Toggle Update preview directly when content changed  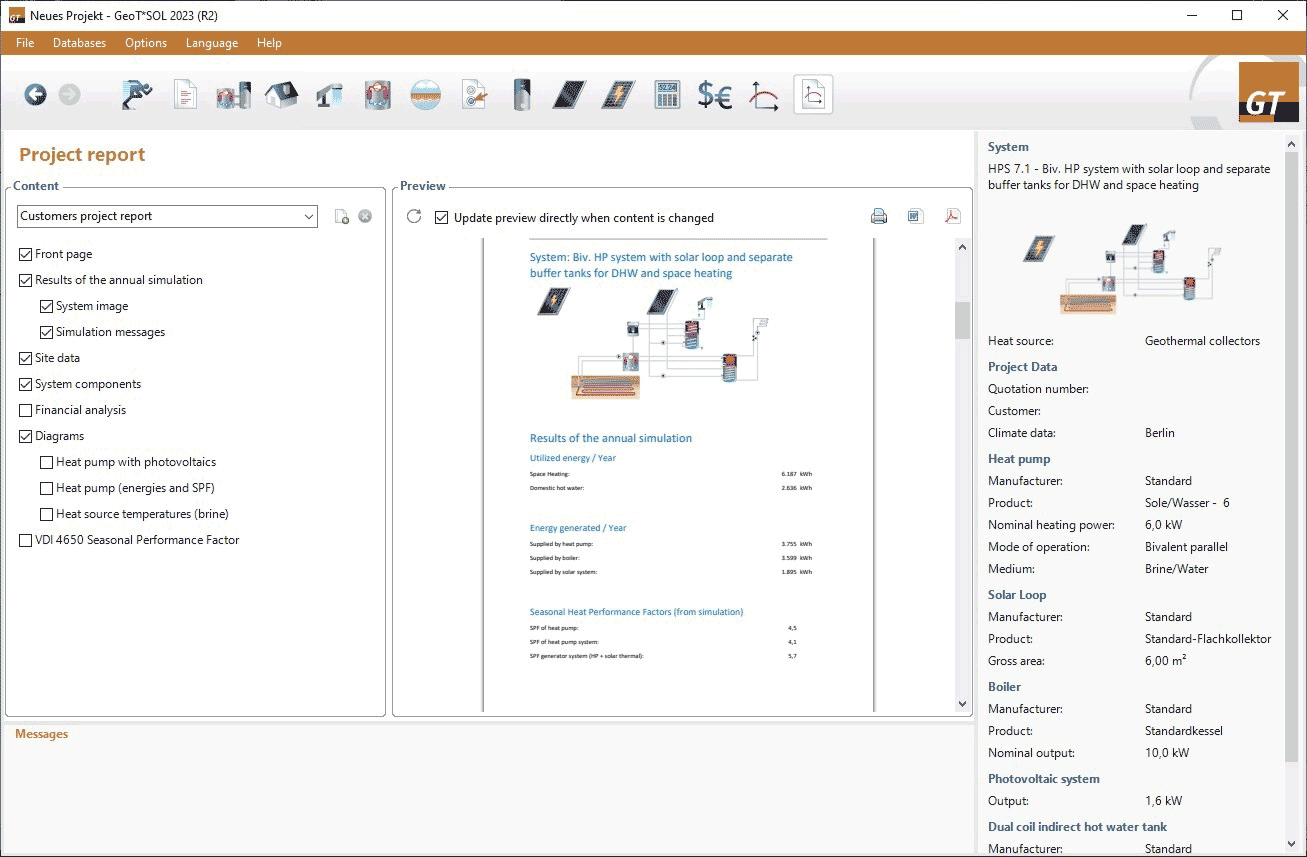(x=442, y=218)
